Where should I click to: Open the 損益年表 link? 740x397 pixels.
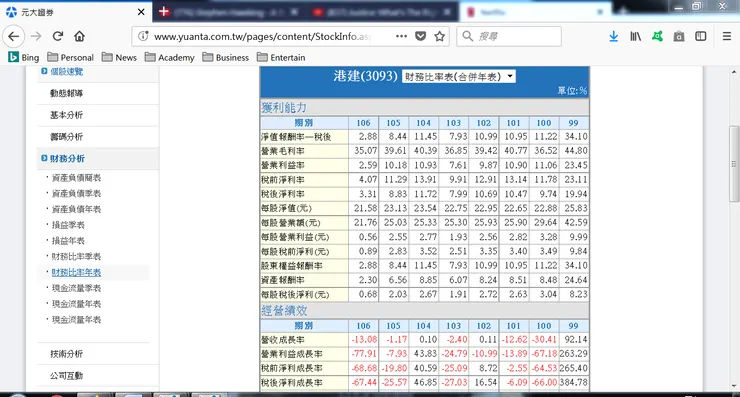(x=68, y=241)
